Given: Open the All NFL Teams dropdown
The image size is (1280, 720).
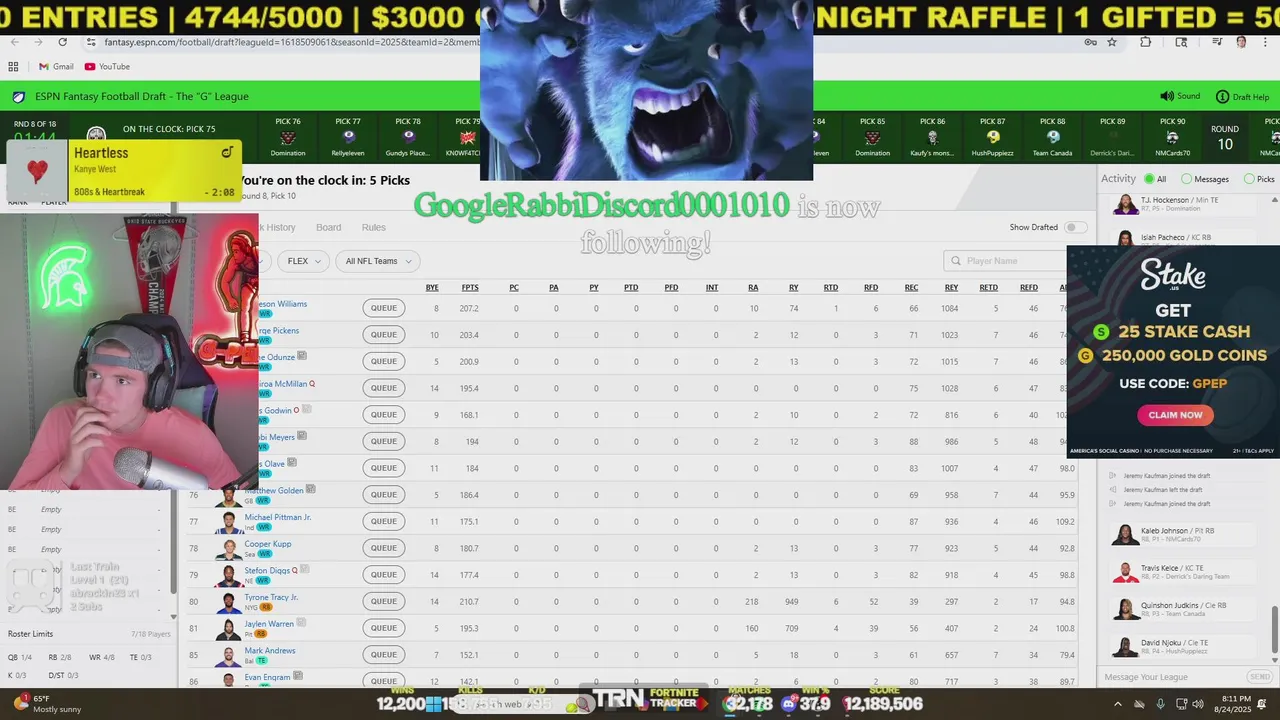Looking at the screenshot, I should 376,261.
